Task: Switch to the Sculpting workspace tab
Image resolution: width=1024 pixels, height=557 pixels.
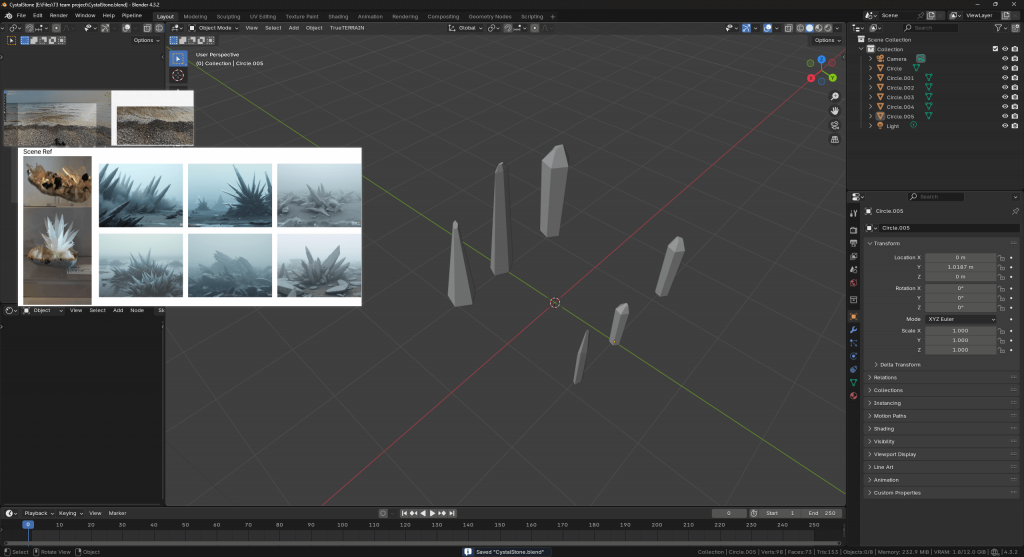Action: tap(229, 16)
